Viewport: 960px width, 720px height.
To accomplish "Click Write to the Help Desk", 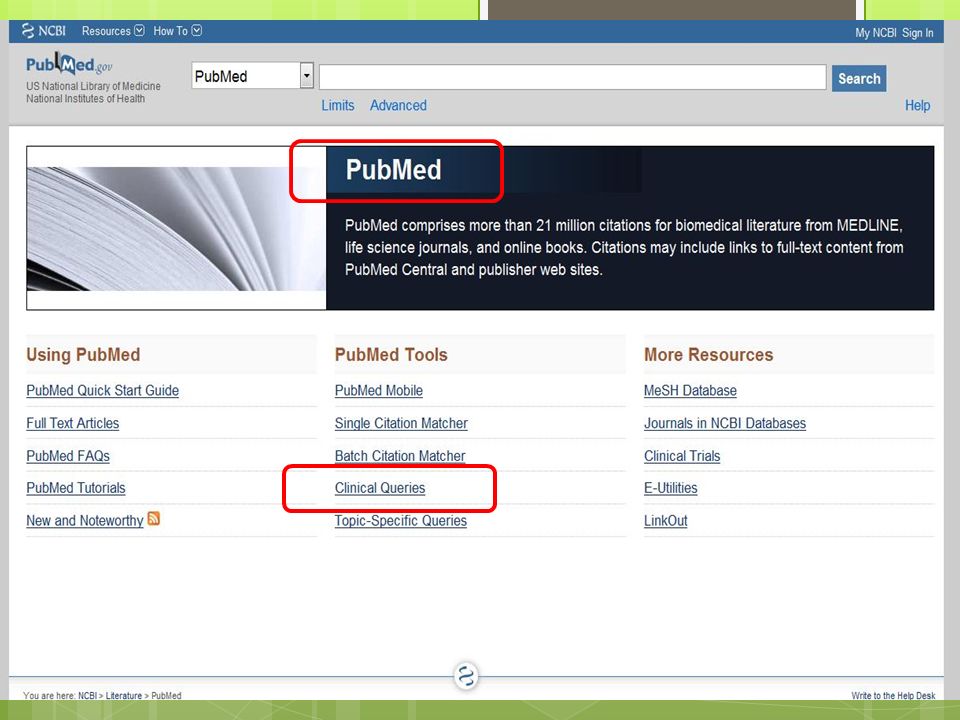I will (893, 696).
